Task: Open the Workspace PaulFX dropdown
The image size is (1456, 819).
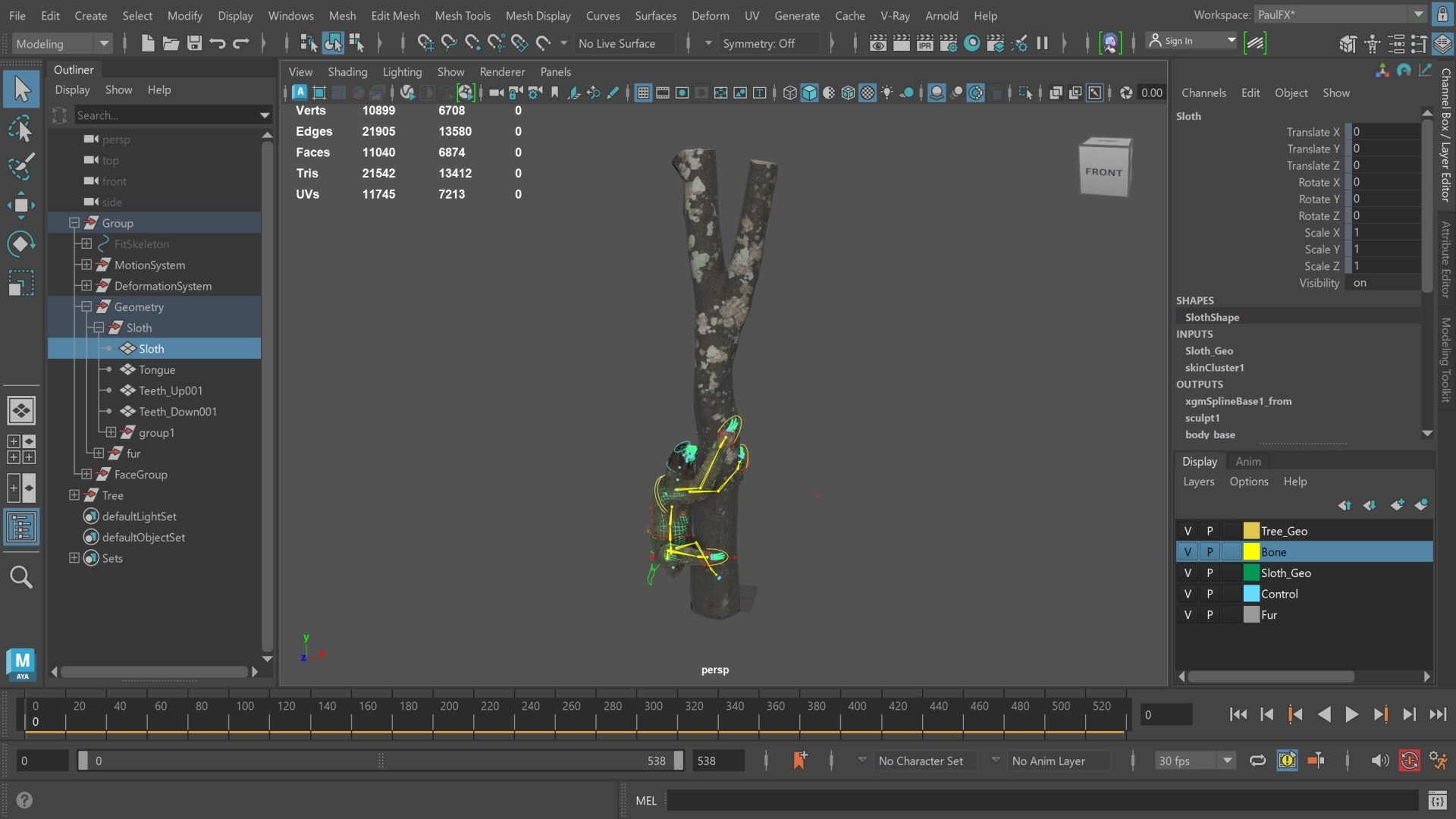Action: click(x=1340, y=14)
